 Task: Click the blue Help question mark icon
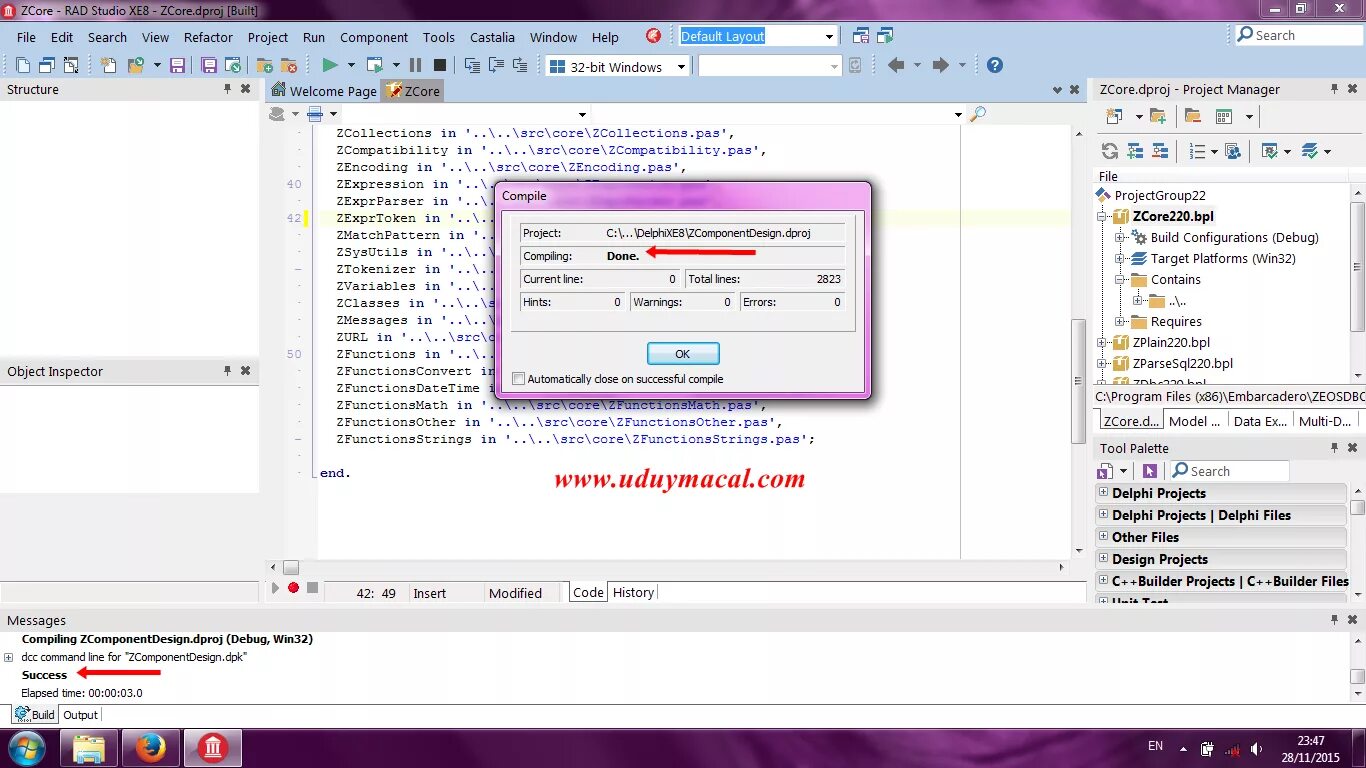994,65
